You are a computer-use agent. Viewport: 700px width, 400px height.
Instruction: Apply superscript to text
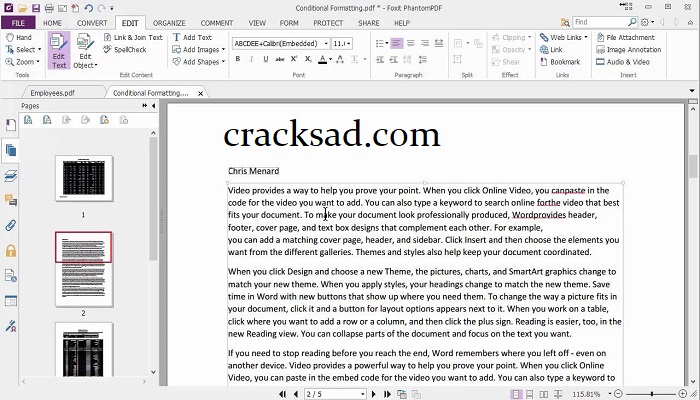click(x=294, y=59)
